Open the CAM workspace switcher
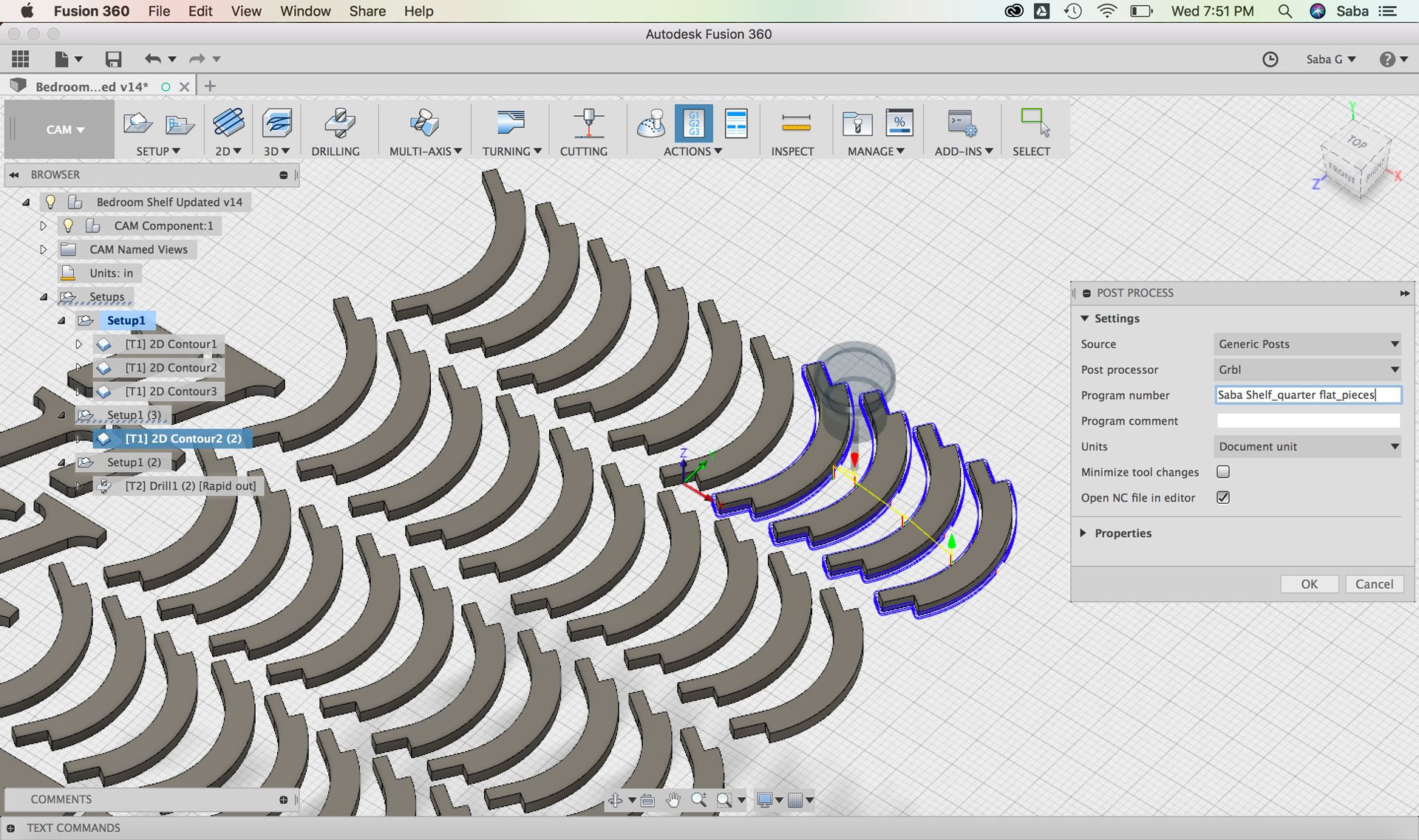The height and width of the screenshot is (840, 1419). (x=65, y=129)
